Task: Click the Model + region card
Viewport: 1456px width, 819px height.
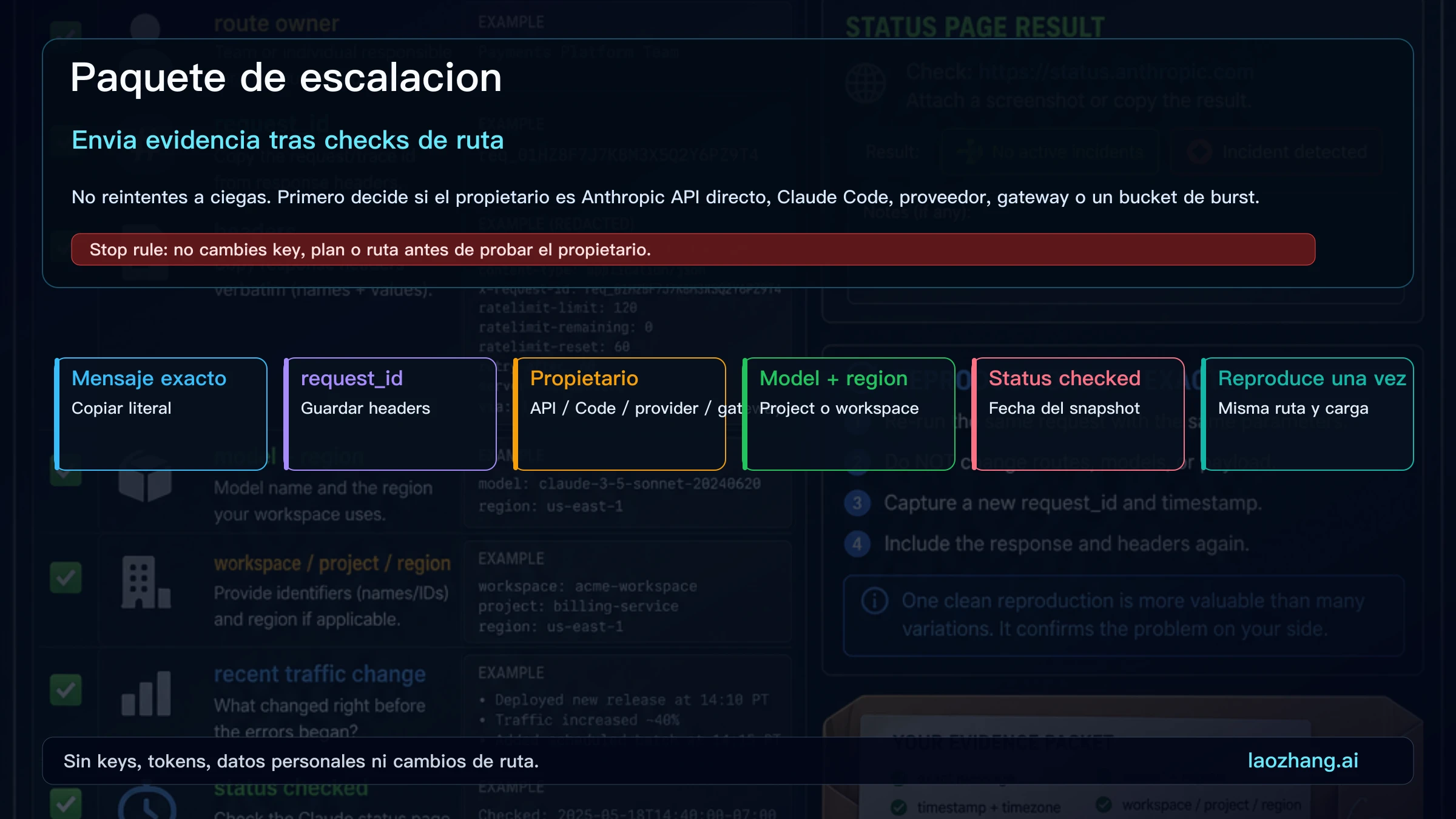Action: pos(849,414)
